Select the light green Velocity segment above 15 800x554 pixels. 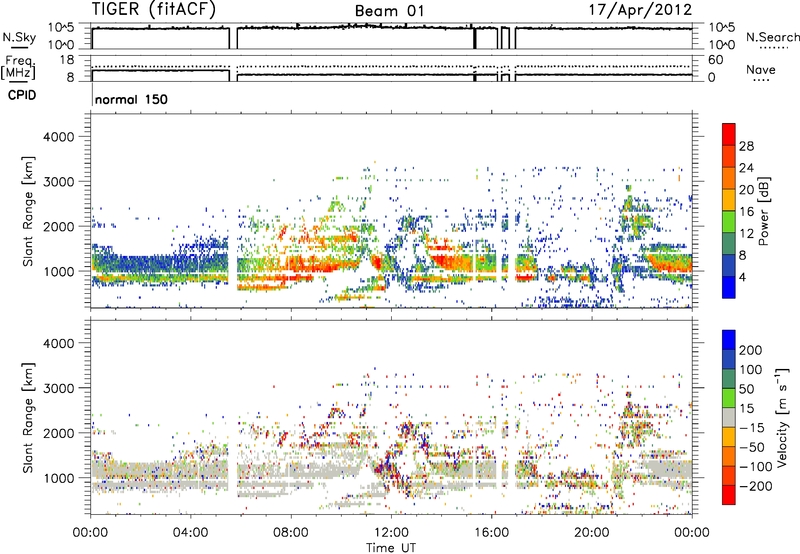(729, 398)
